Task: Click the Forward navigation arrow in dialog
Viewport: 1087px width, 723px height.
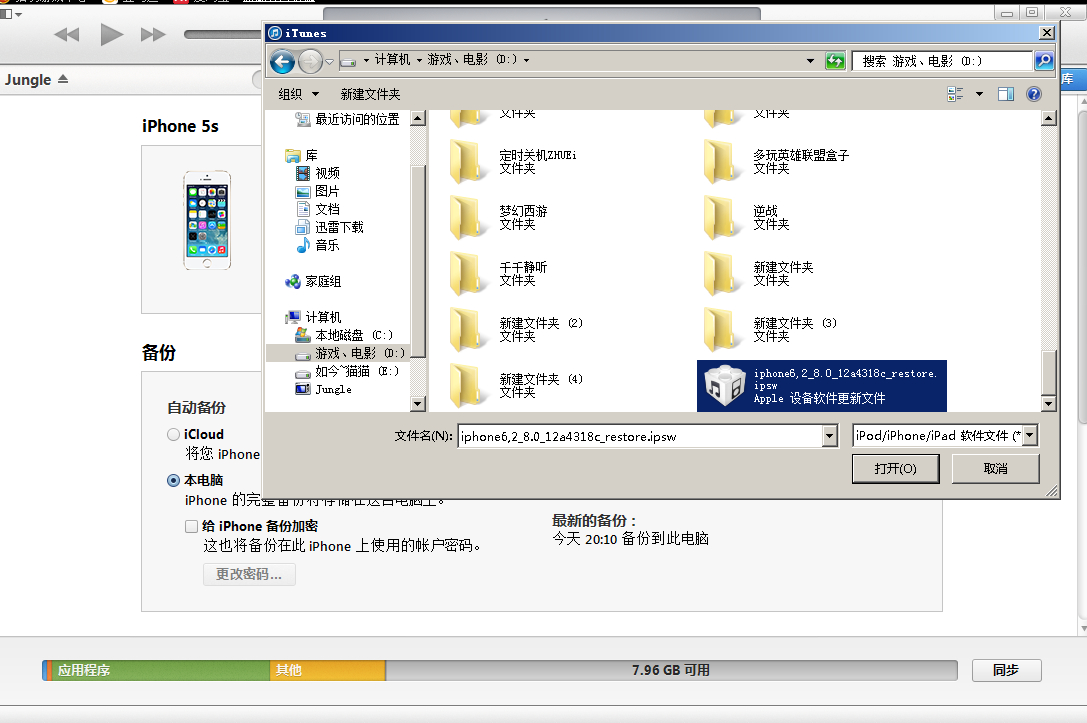Action: pyautogui.click(x=310, y=62)
